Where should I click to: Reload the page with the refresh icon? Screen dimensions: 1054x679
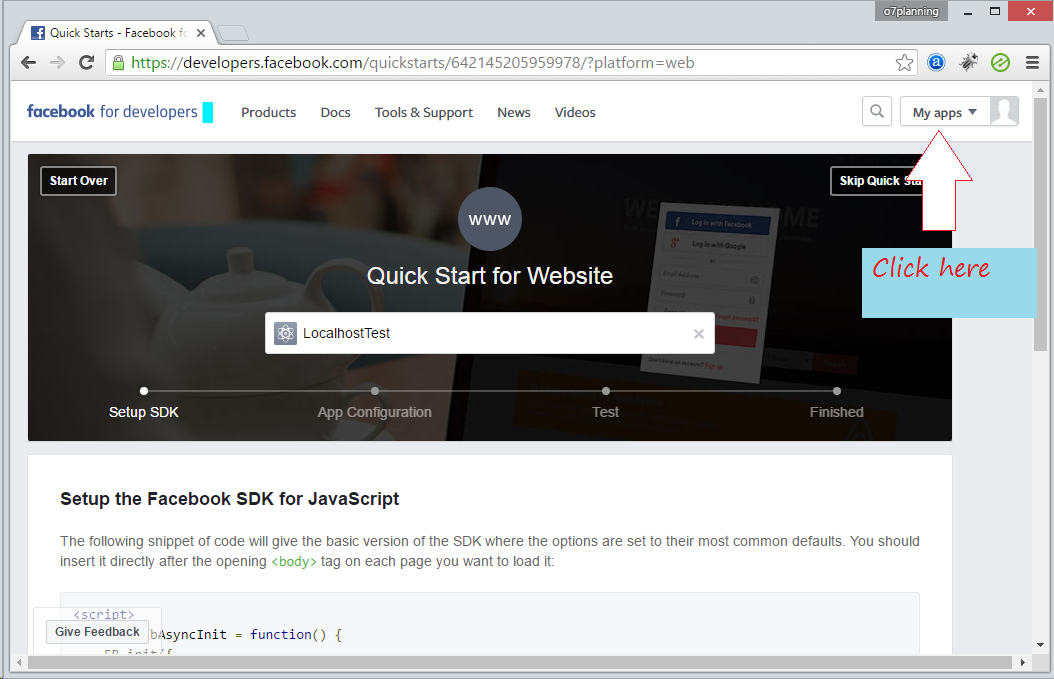tap(86, 63)
